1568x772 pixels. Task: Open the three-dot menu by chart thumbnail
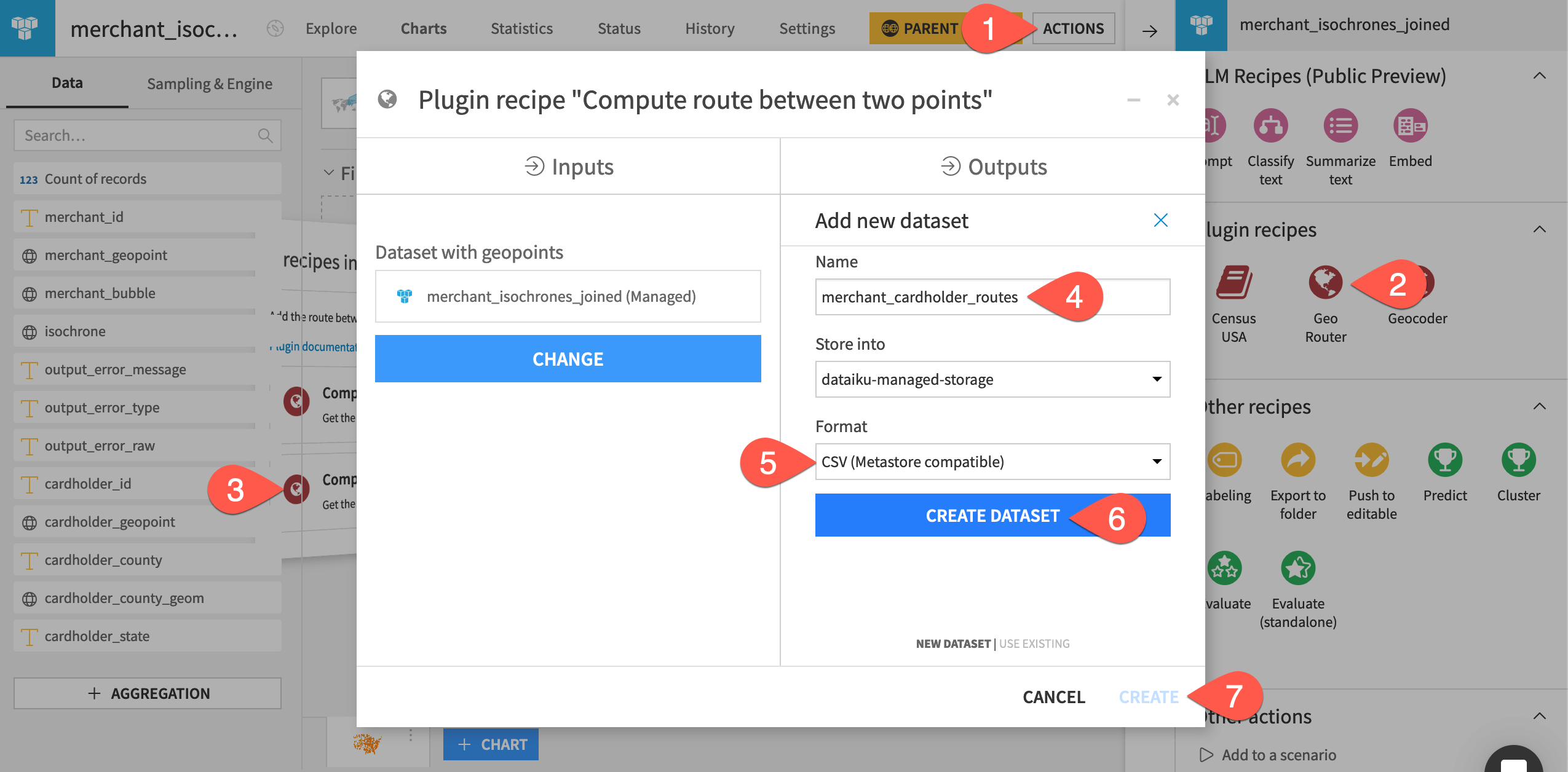click(411, 735)
